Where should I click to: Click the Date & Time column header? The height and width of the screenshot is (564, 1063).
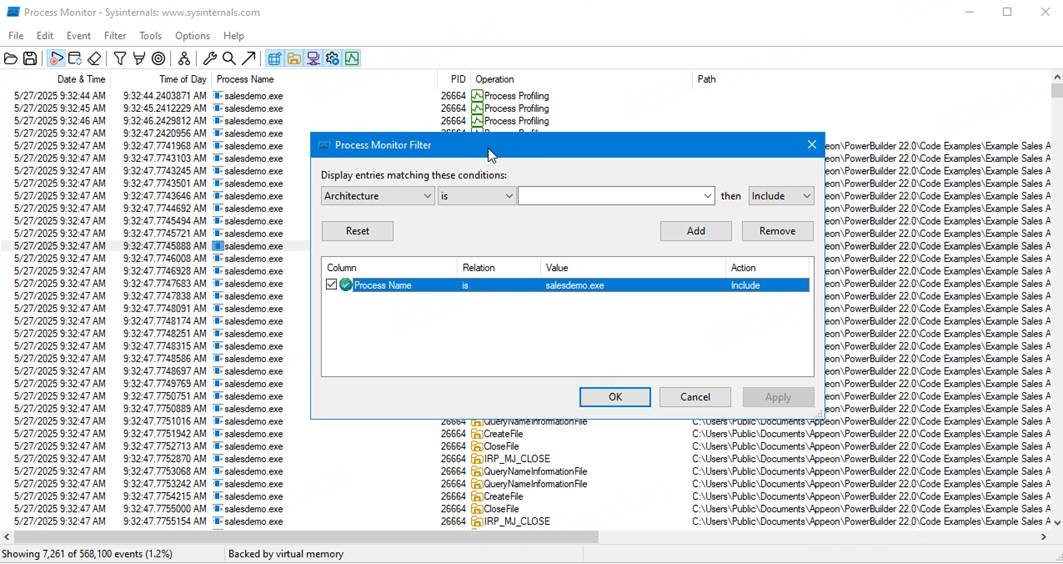click(x=55, y=79)
